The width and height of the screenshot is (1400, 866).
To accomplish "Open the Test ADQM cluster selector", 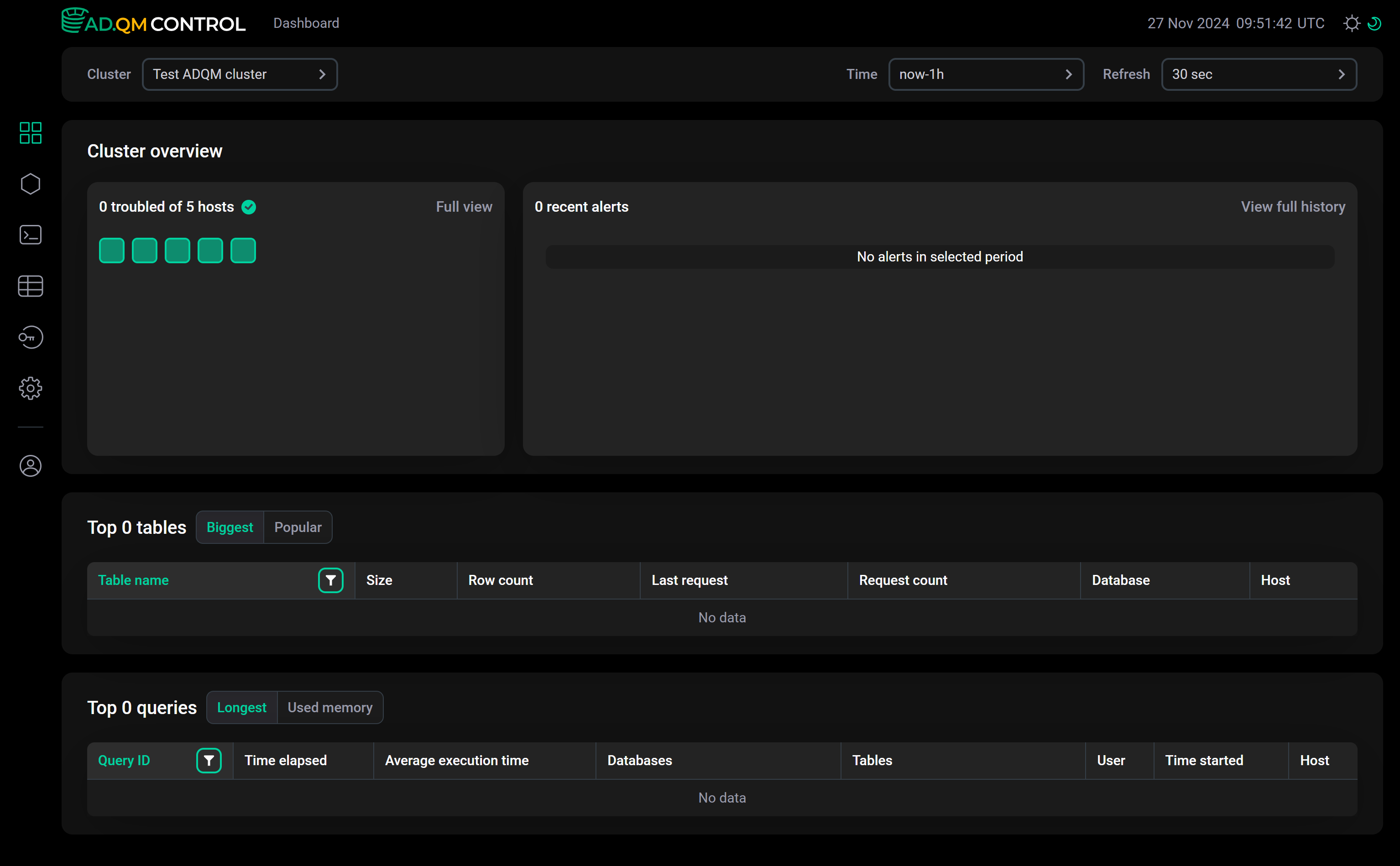I will click(240, 74).
